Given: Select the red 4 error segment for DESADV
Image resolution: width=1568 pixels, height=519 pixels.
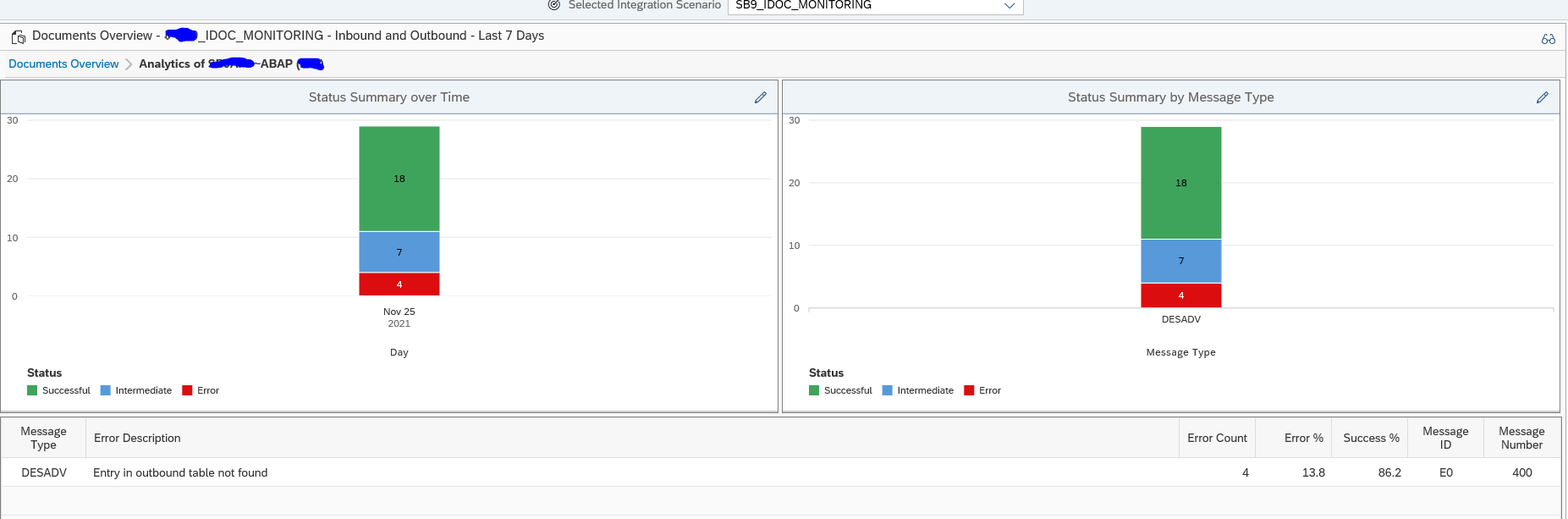Looking at the screenshot, I should (x=1181, y=295).
